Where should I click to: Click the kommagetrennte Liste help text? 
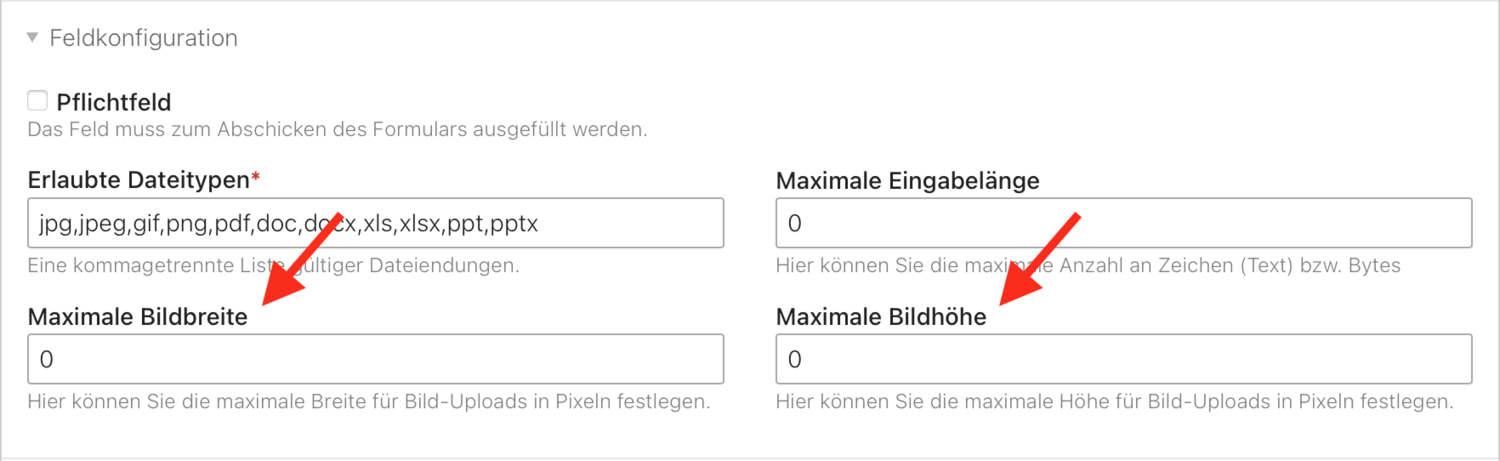(x=272, y=266)
